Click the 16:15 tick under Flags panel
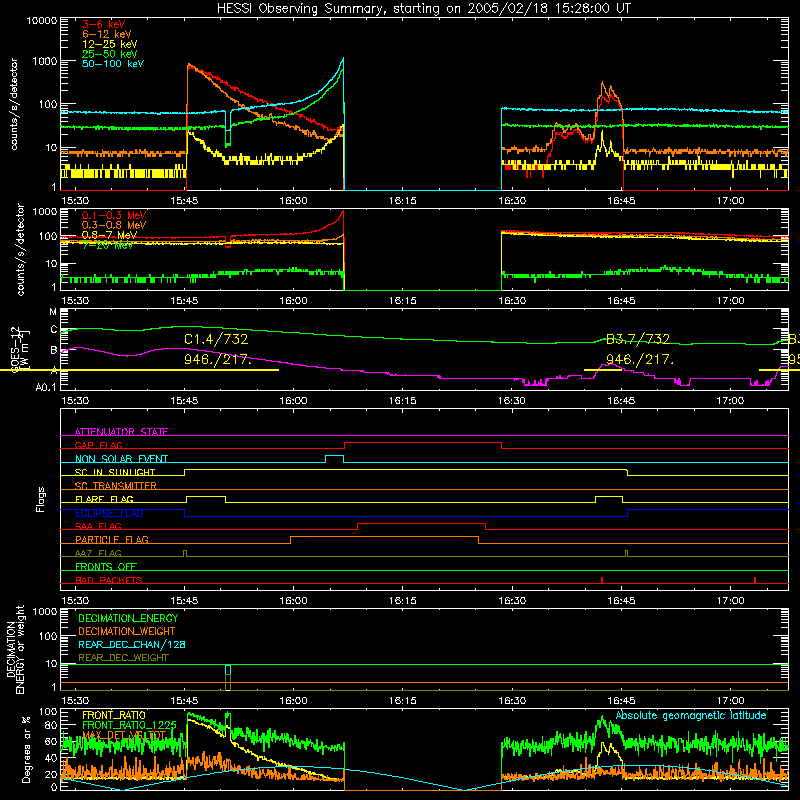The width and height of the screenshot is (800, 800). tap(402, 601)
